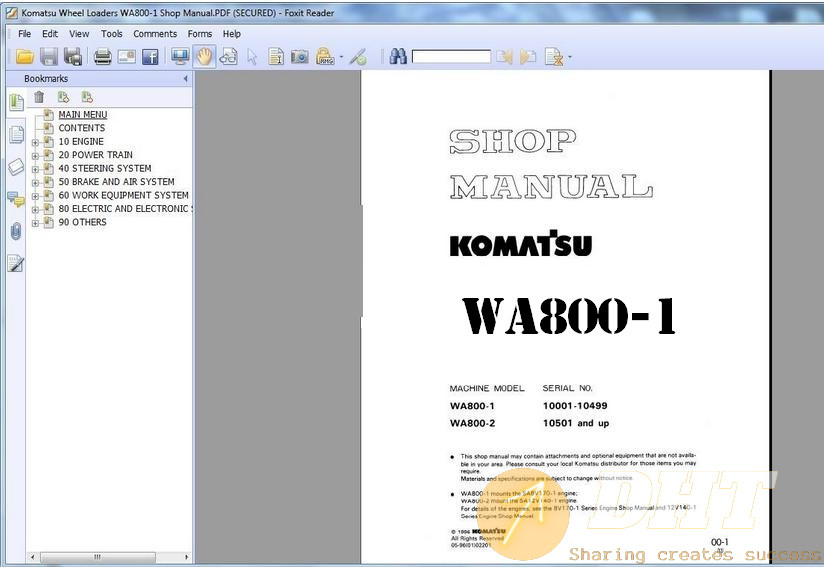Click the delete bookmark trash icon

[39, 97]
